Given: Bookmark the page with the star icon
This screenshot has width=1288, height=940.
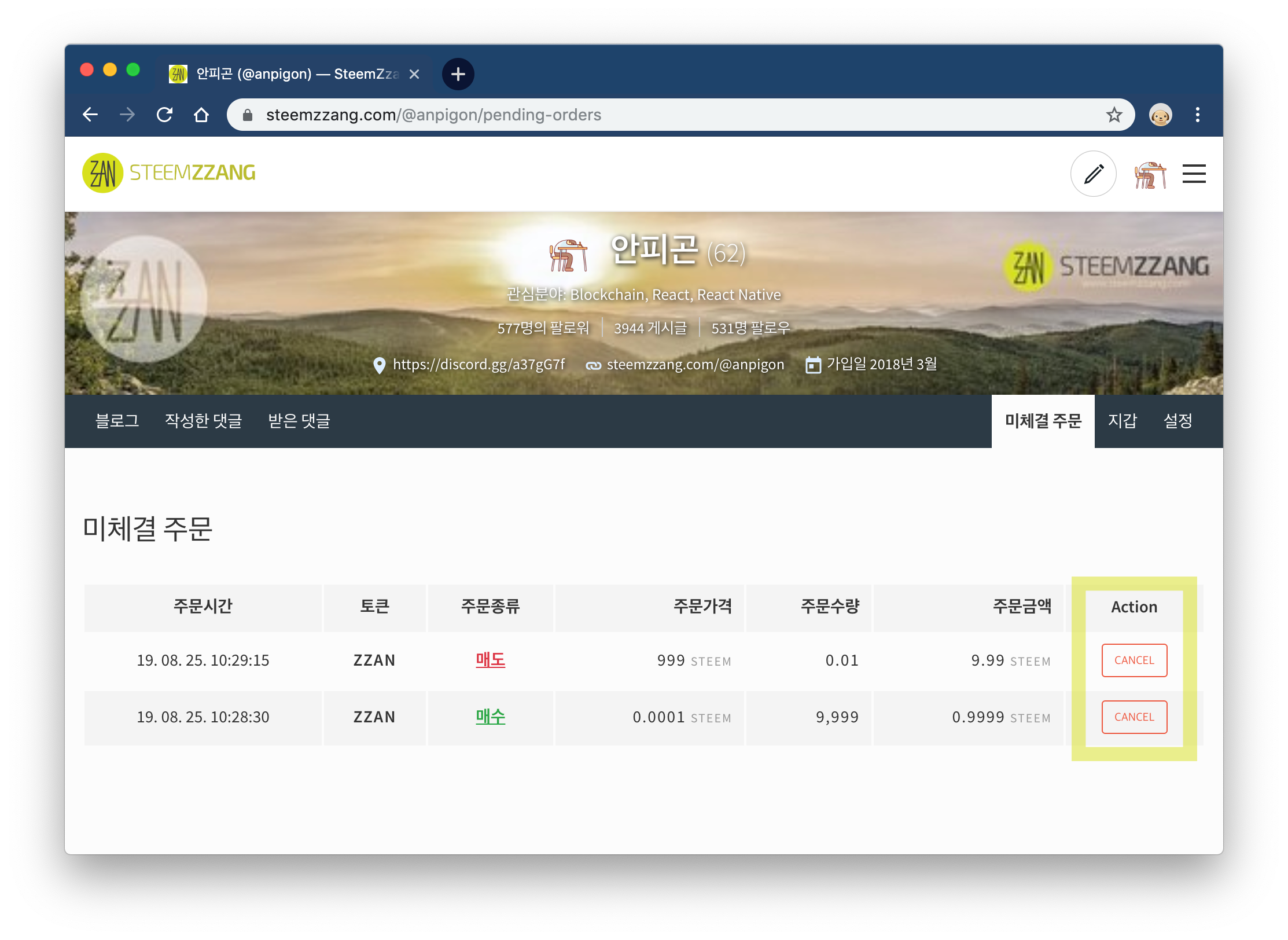Looking at the screenshot, I should [x=1114, y=115].
